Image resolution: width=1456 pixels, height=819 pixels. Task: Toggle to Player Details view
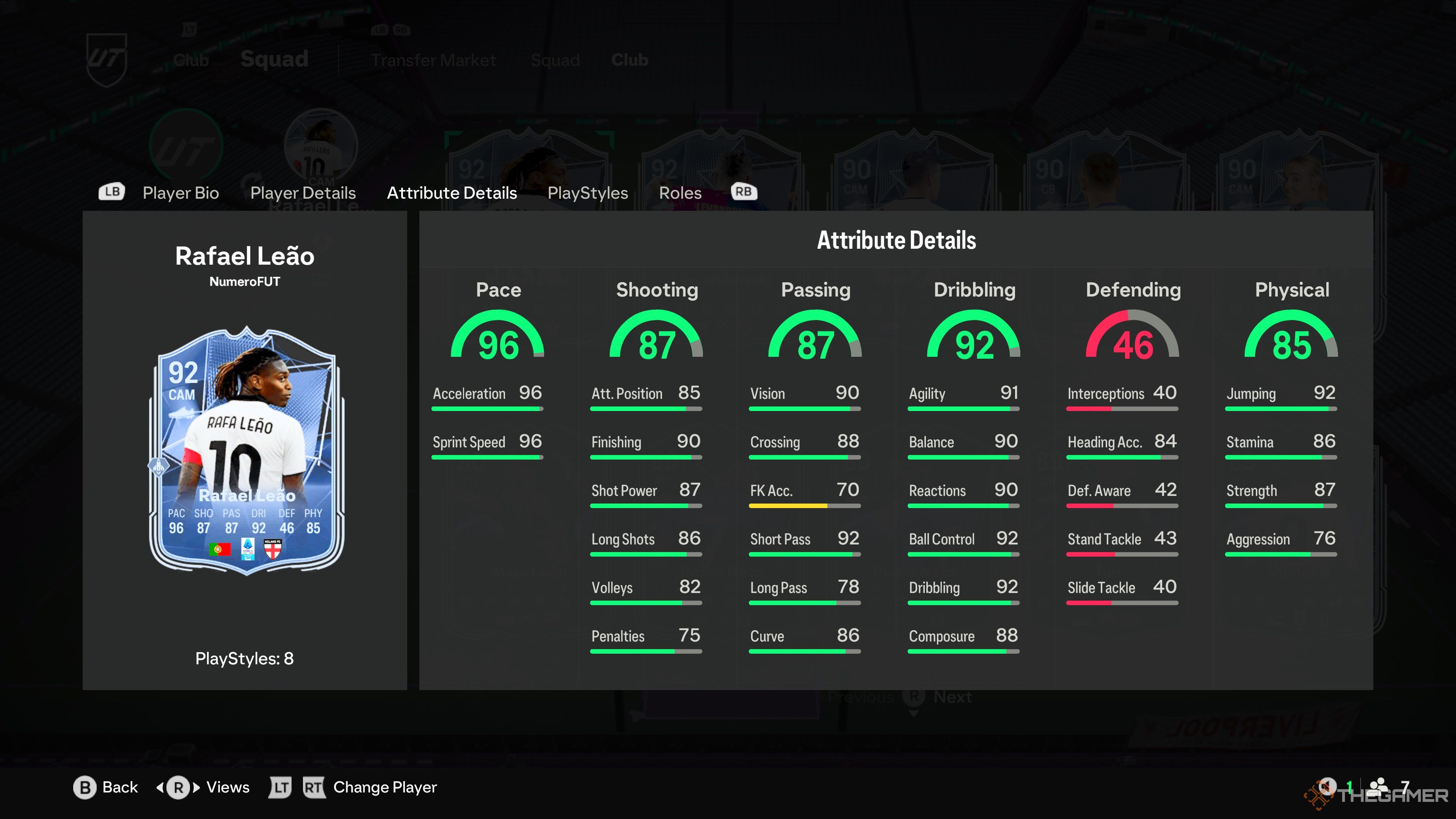303,192
